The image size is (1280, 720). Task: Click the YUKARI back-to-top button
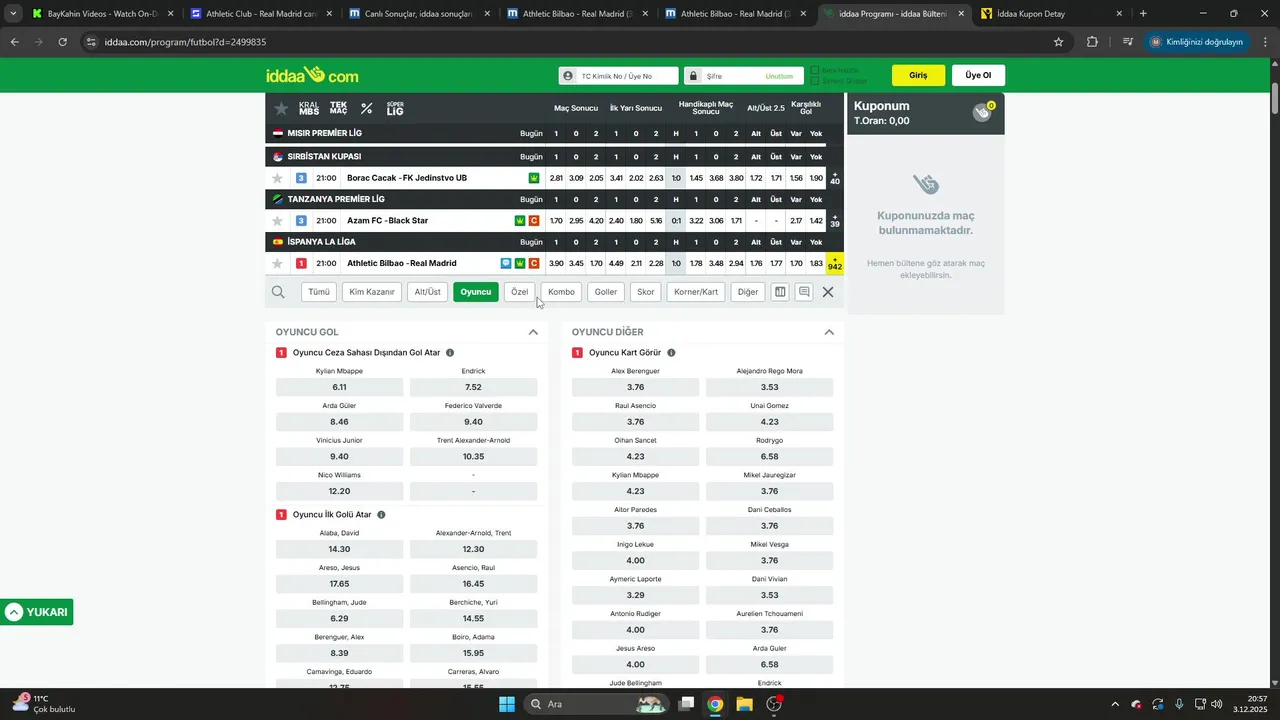point(37,612)
